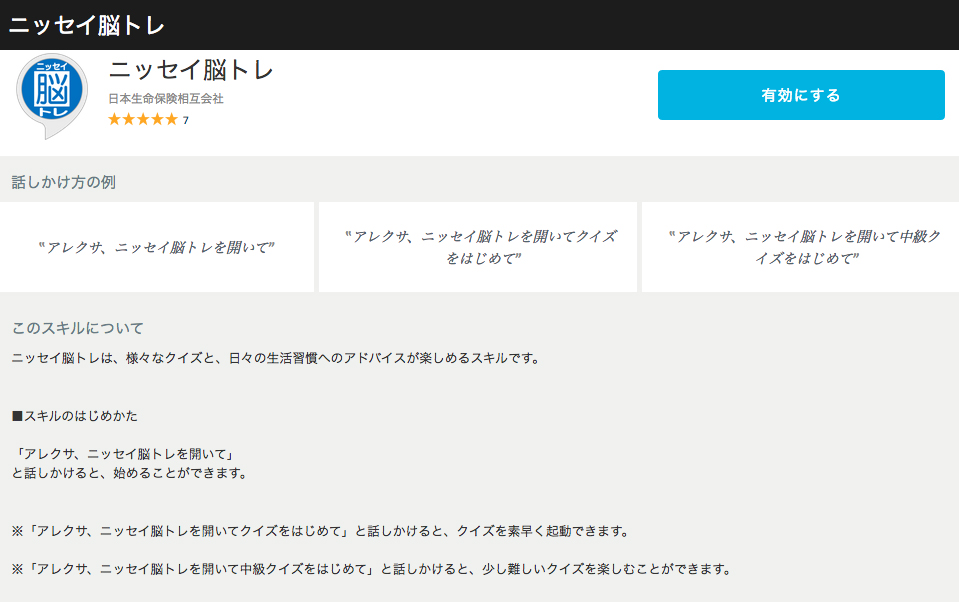Click the note about 少し難しいクイズを楽しむ
959x602 pixels.
[372, 569]
